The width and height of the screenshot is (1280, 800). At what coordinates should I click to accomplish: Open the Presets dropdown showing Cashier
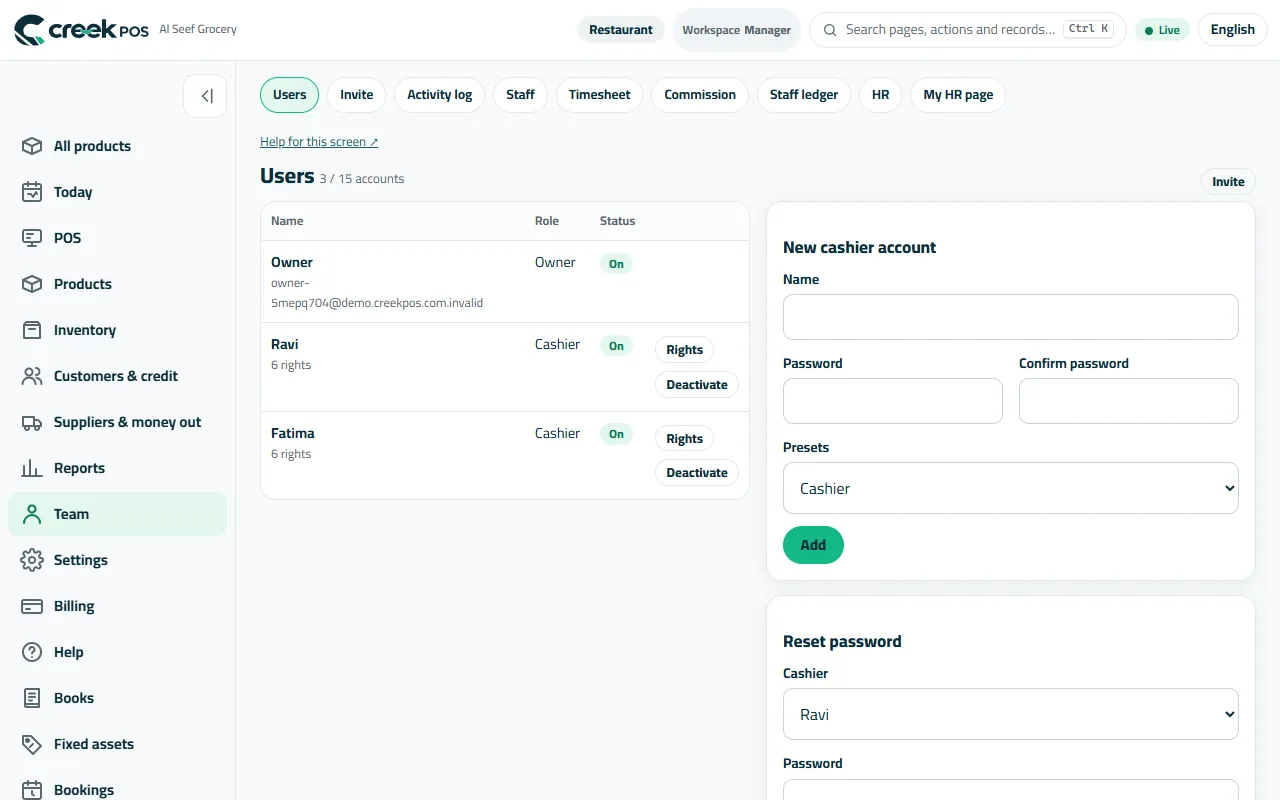[1011, 488]
